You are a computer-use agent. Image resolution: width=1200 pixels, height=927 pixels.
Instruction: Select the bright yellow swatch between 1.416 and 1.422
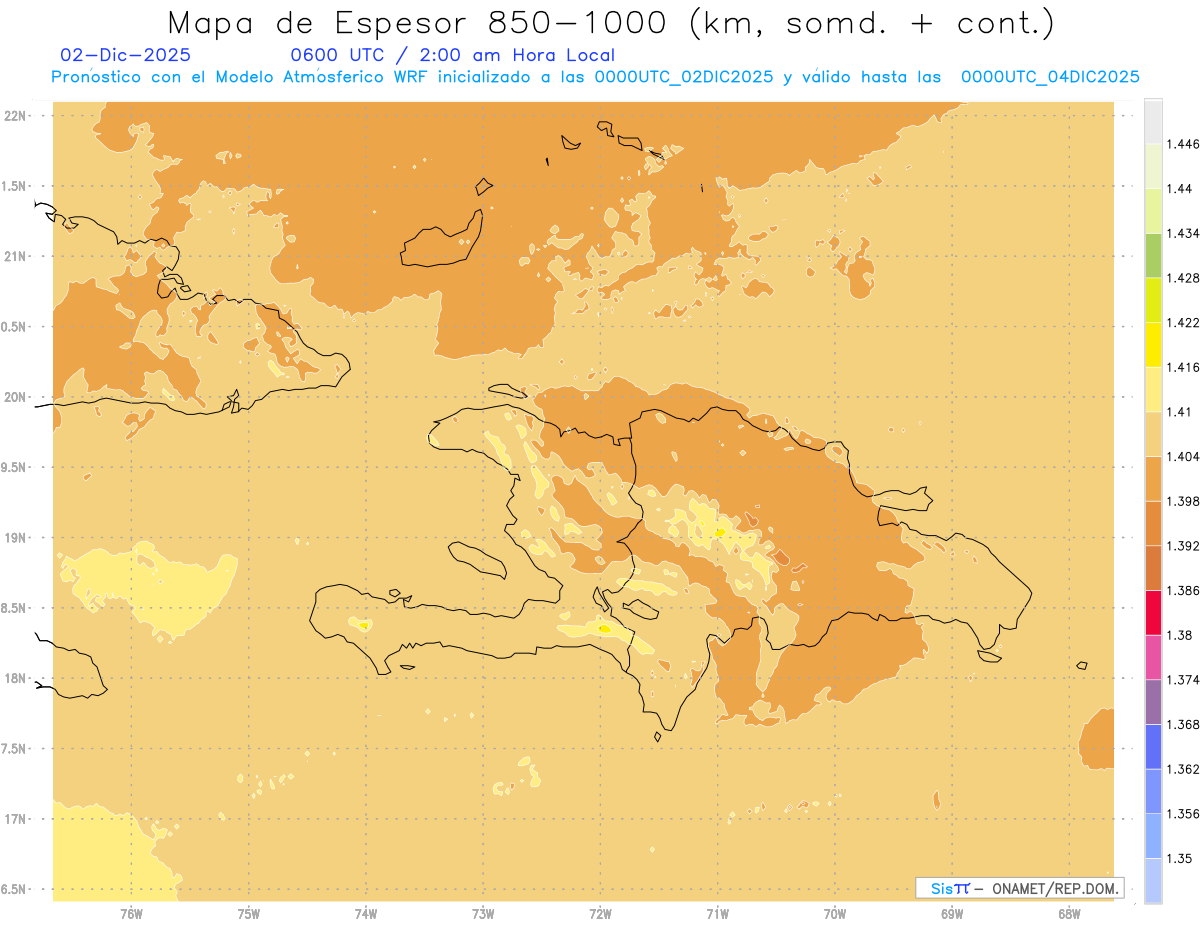point(1153,345)
